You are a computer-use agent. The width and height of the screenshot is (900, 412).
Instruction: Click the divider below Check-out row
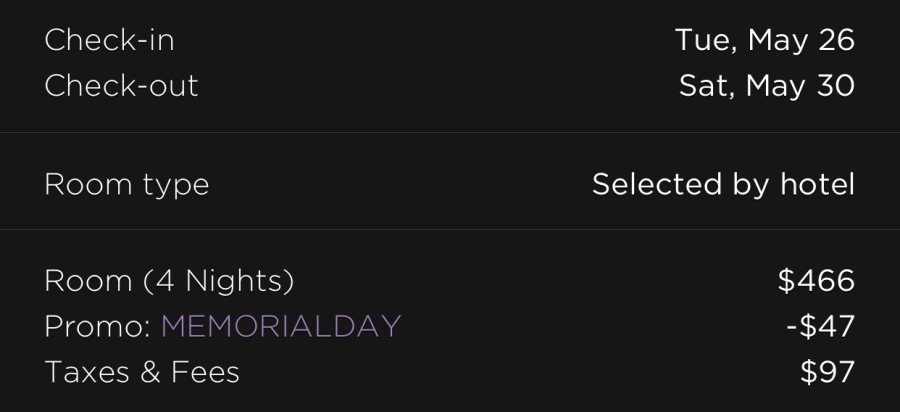click(x=450, y=133)
